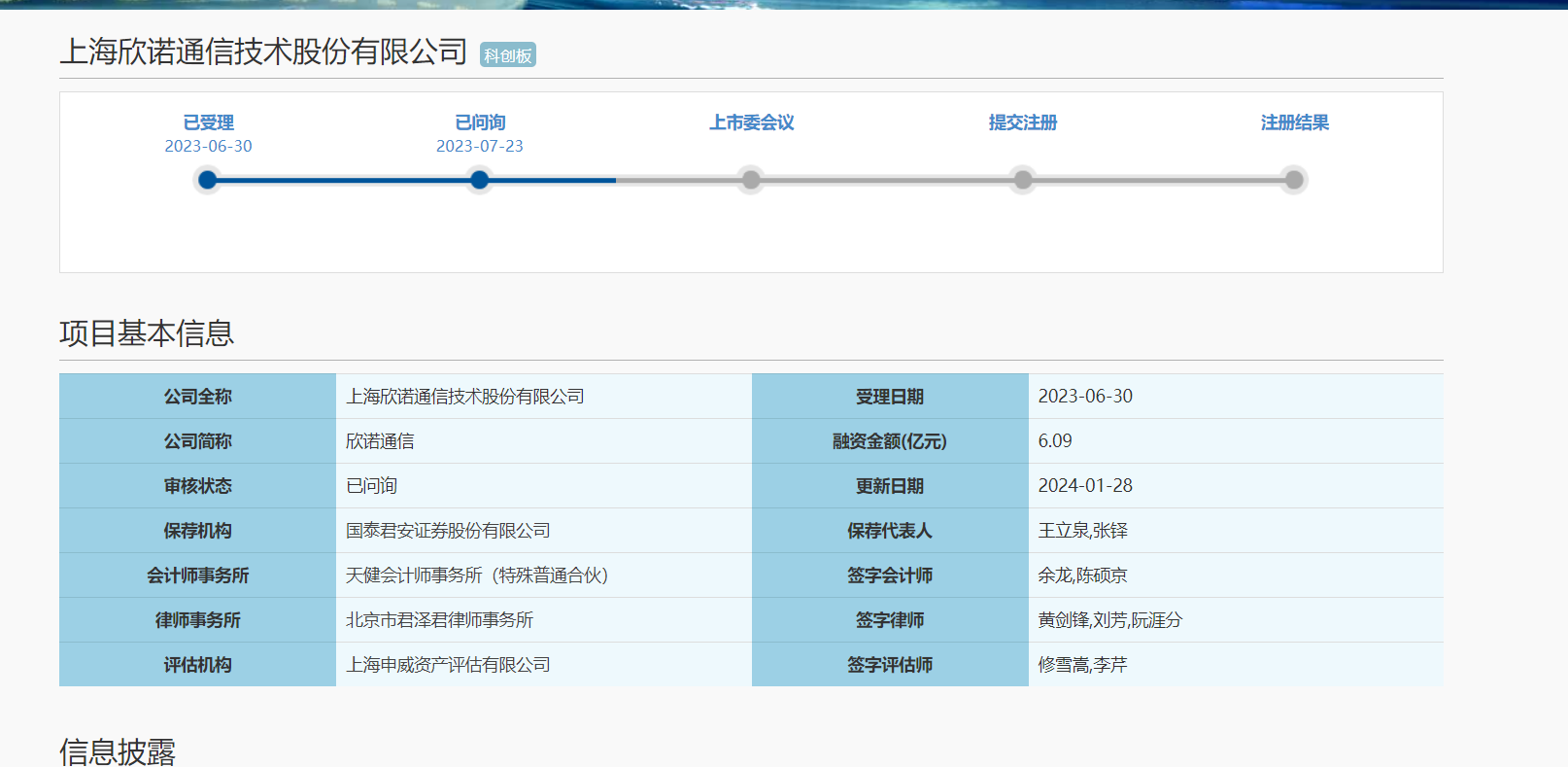
Task: Click 北京市君泽君律师事务所 value
Action: pos(439,620)
